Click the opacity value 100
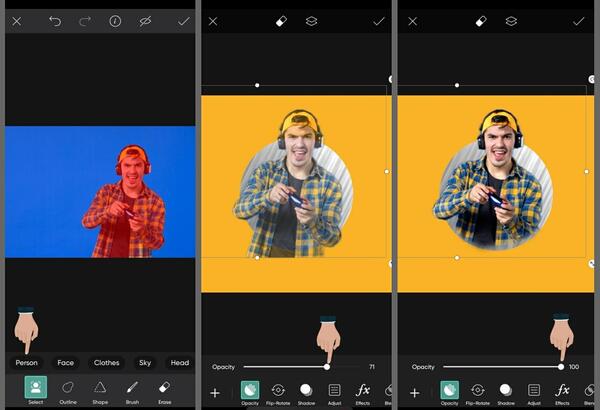Image resolution: width=600 pixels, height=410 pixels. click(x=574, y=367)
